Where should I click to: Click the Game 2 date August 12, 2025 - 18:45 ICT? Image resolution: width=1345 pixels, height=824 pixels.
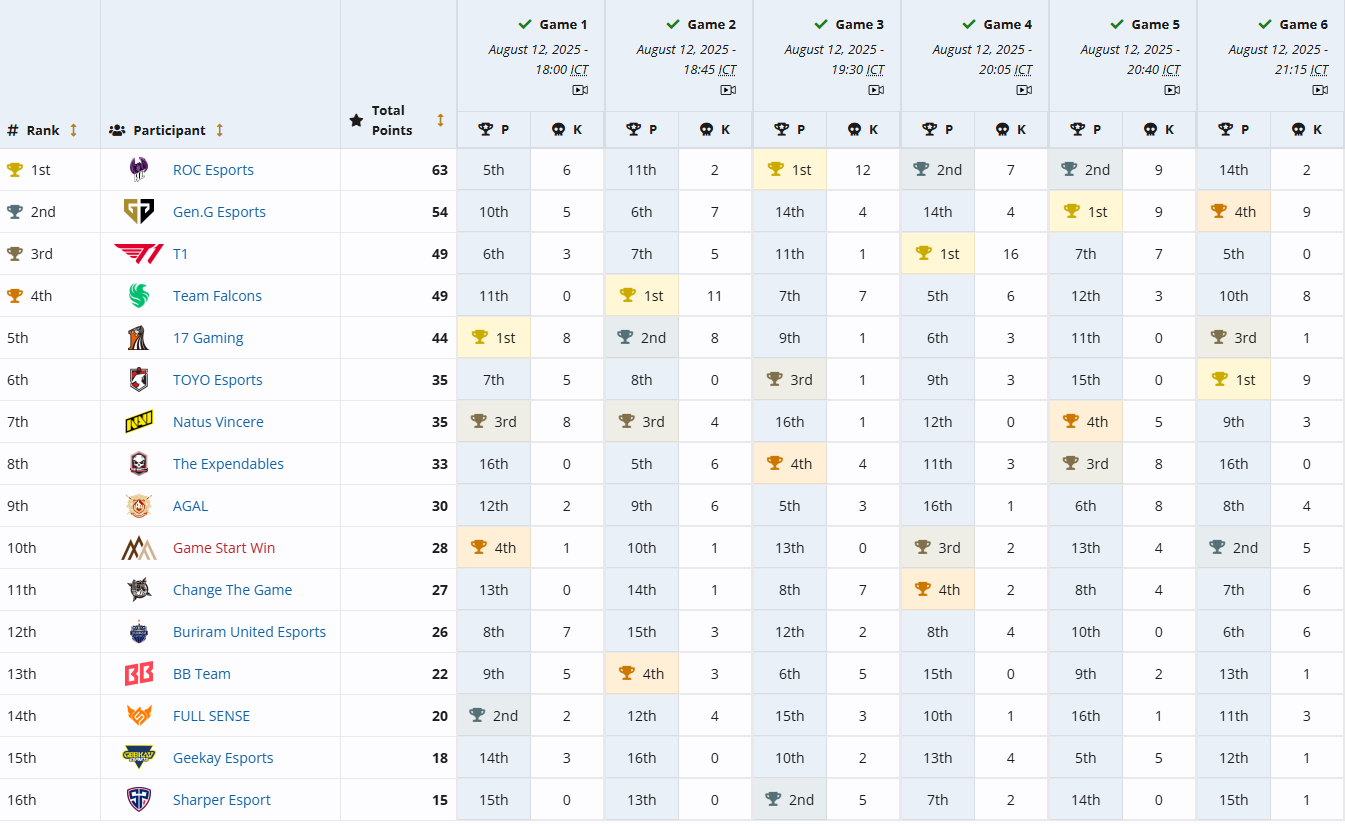686,59
